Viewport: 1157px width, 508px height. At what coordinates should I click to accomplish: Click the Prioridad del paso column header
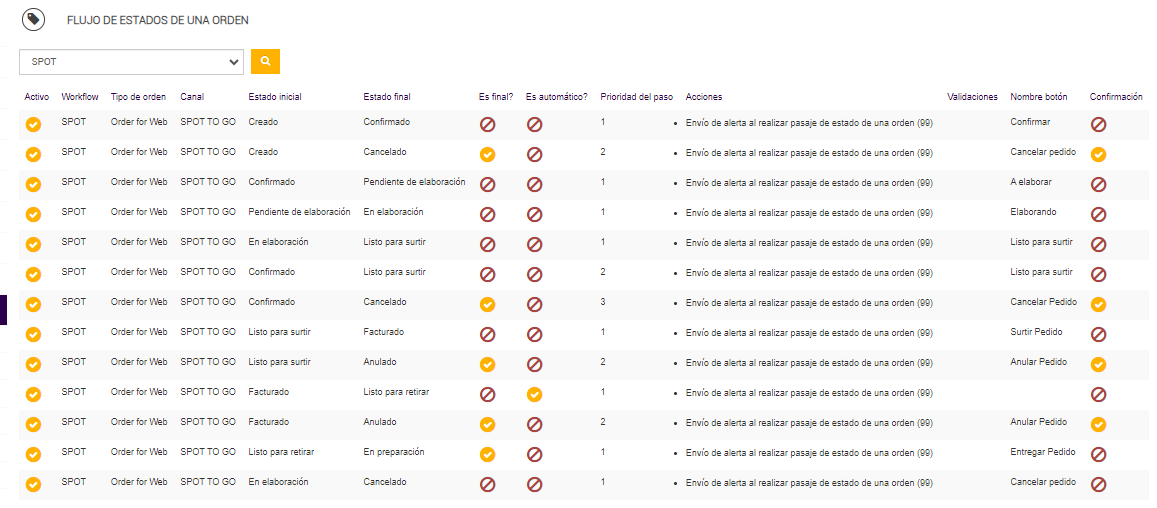(x=636, y=97)
